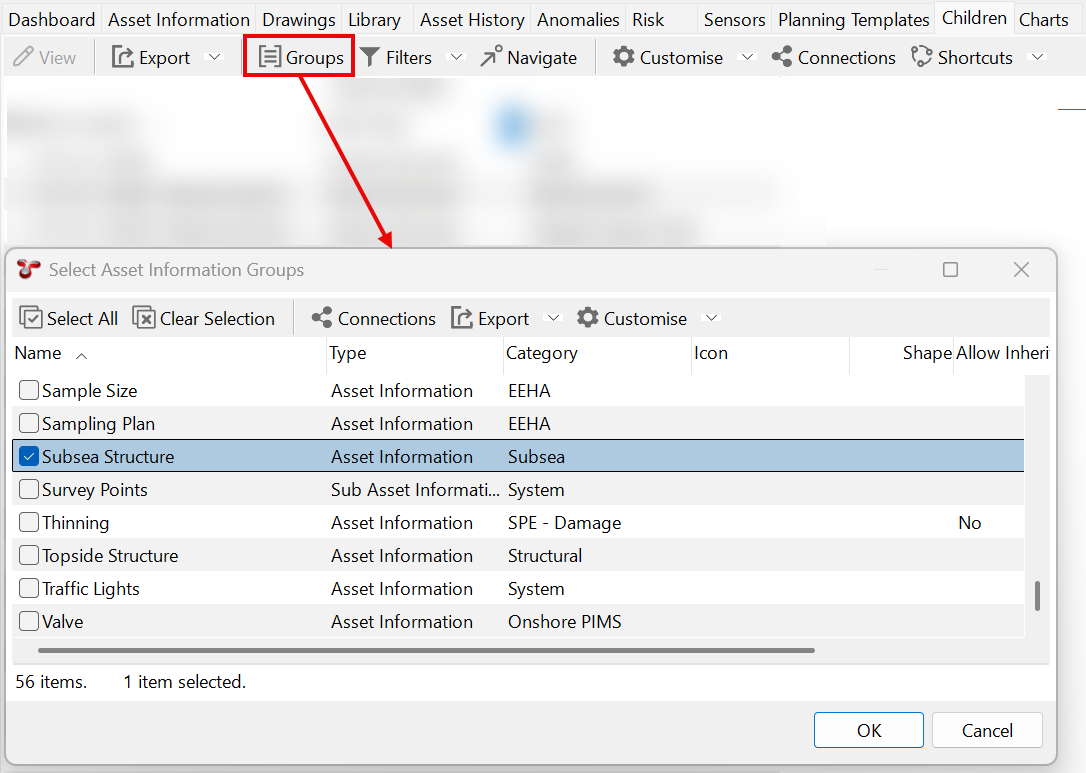This screenshot has height=773, width=1086.
Task: Click the Clear Selection icon
Action: coord(143,318)
